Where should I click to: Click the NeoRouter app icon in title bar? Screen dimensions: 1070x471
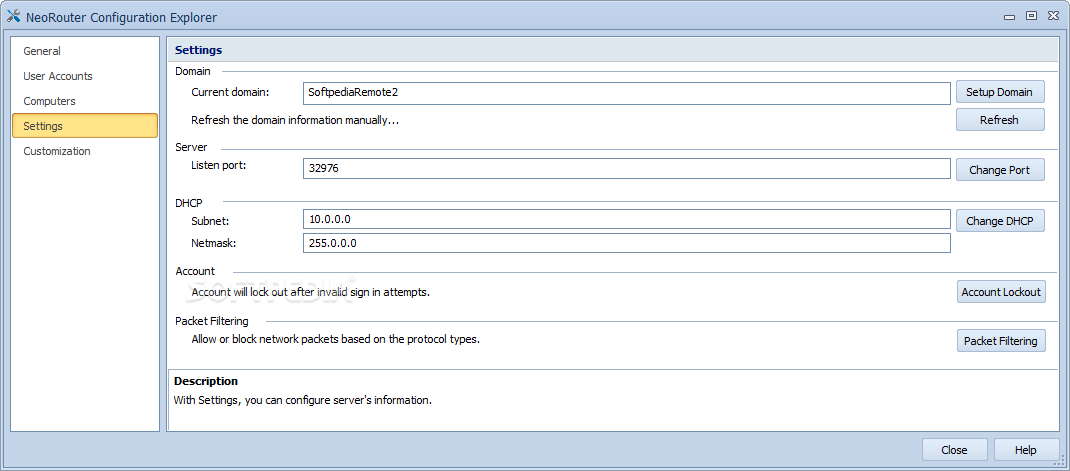pos(14,17)
